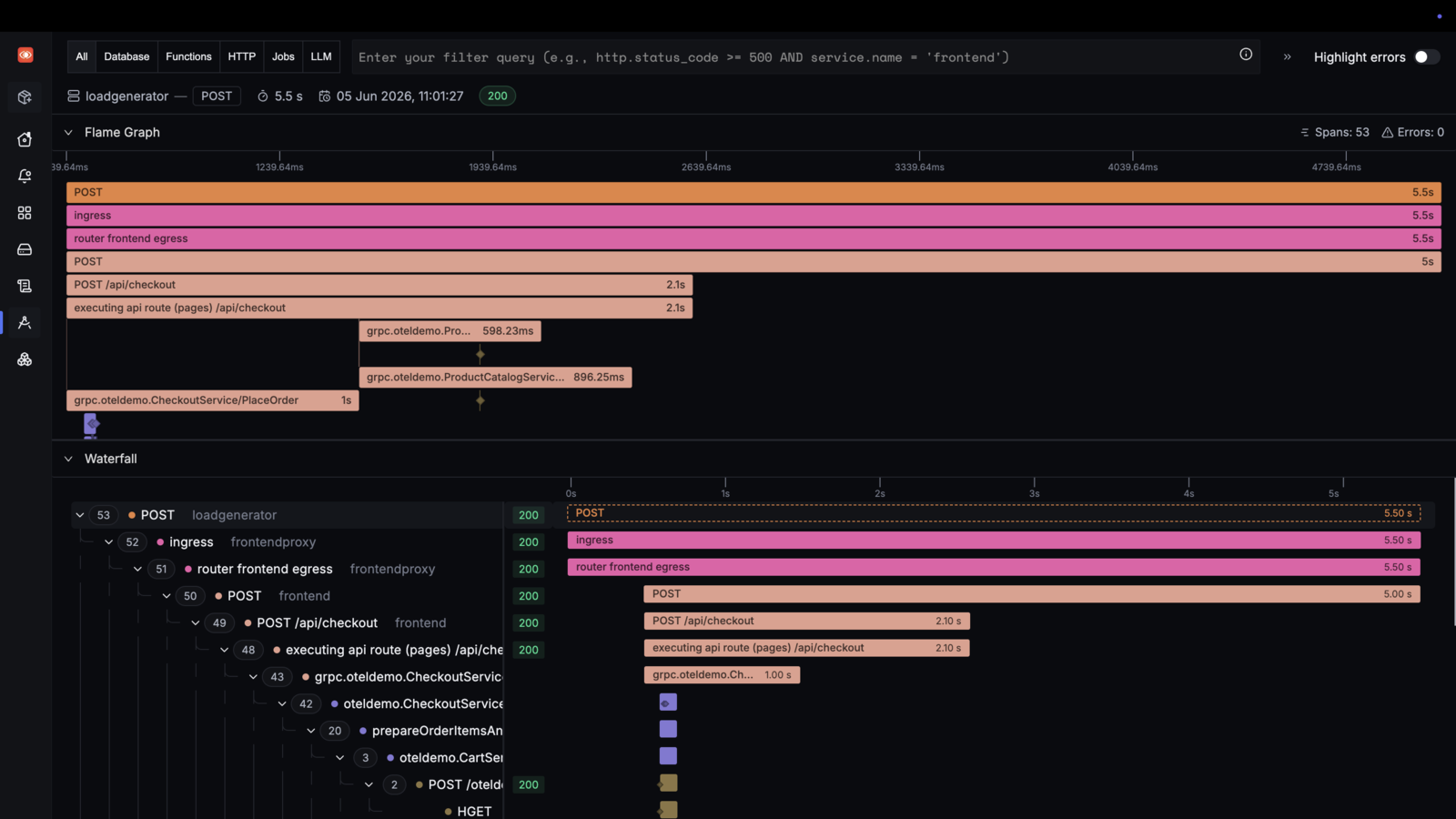Viewport: 1456px width, 819px height.
Task: Open the stacked-cubes sidebar icon
Action: [x=25, y=359]
